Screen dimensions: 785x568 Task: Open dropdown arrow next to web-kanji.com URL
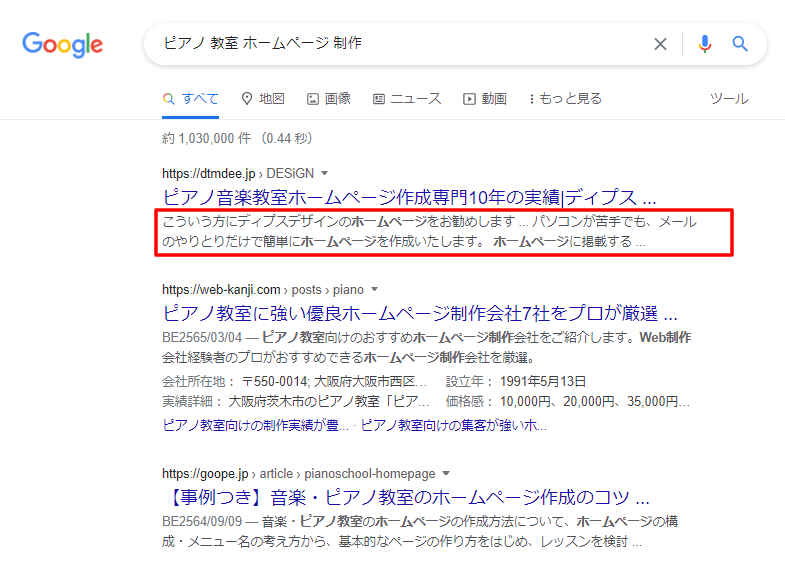(x=374, y=289)
